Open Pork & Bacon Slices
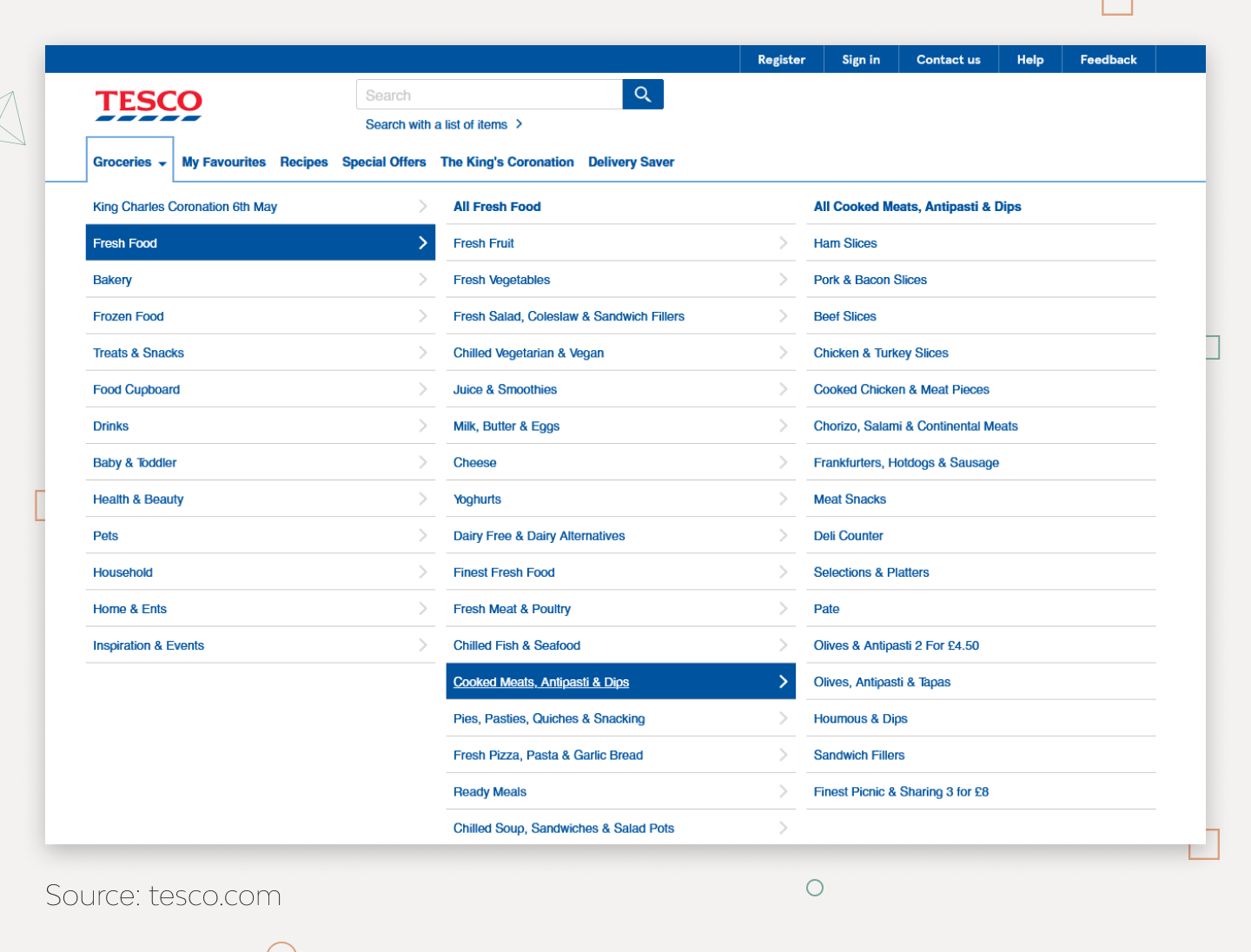Viewport: 1251px width, 952px height. point(870,280)
